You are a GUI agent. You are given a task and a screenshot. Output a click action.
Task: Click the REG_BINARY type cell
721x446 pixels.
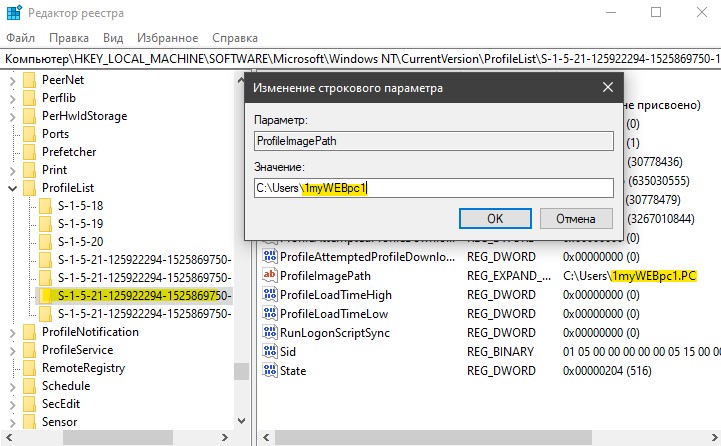[x=500, y=352]
